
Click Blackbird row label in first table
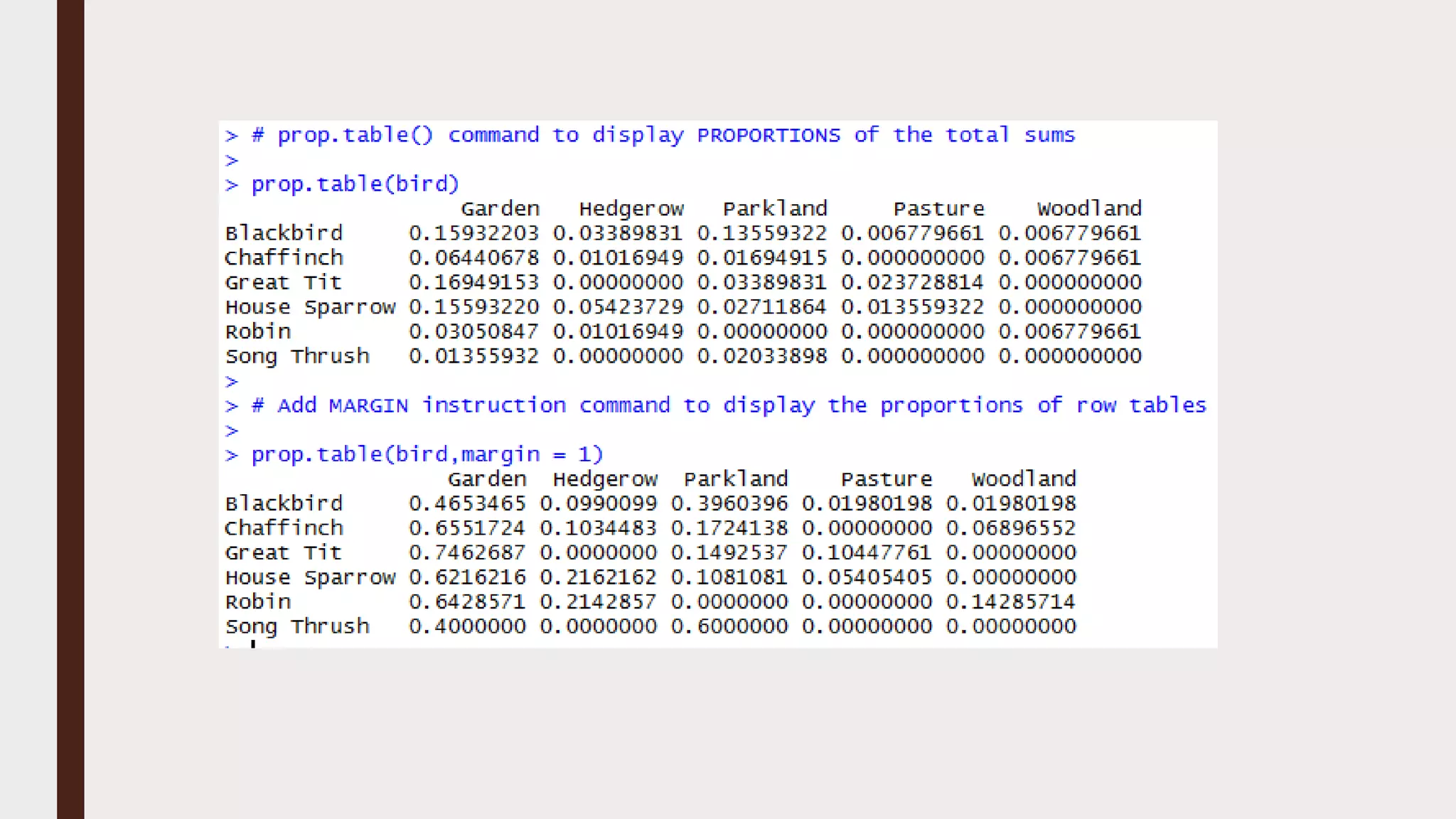tap(284, 233)
